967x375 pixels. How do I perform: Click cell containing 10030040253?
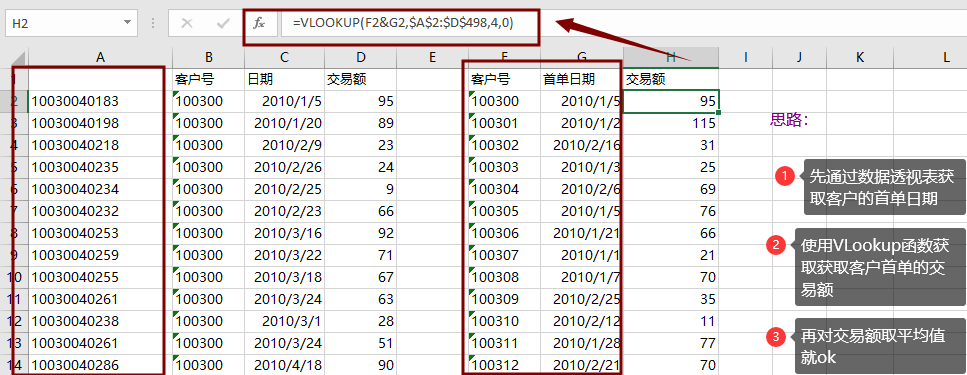point(100,234)
